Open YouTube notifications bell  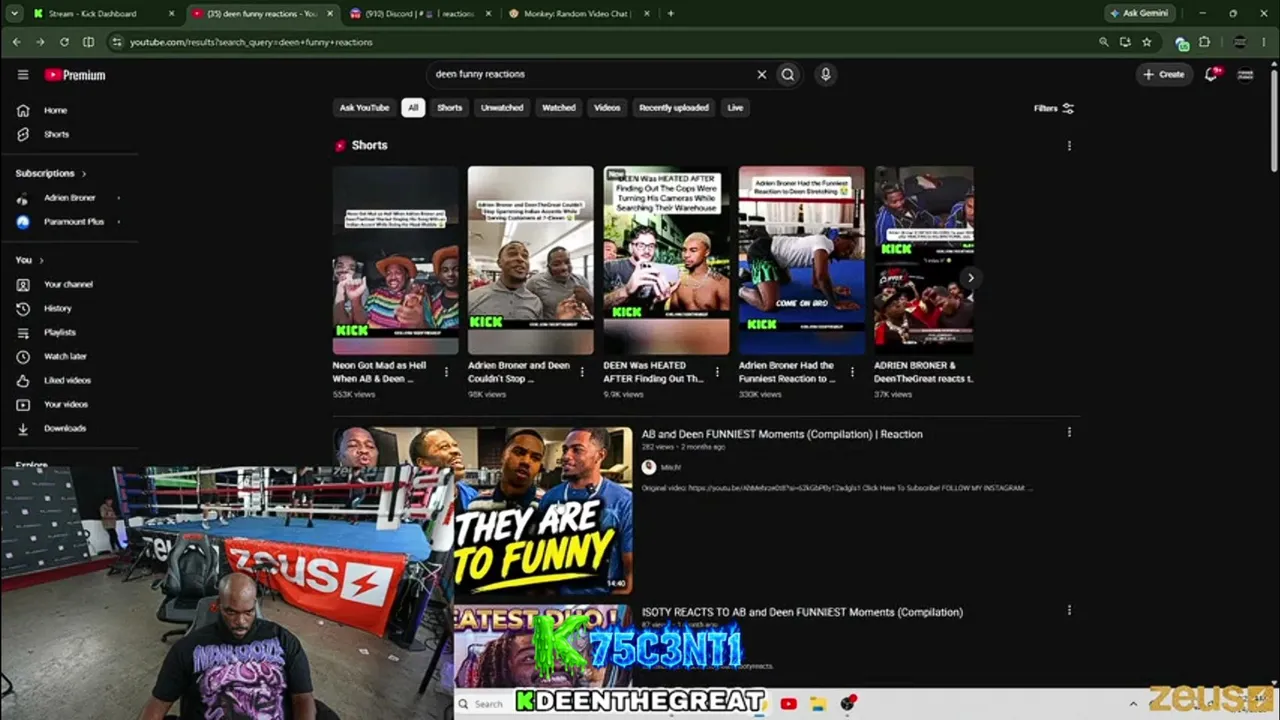[x=1212, y=74]
